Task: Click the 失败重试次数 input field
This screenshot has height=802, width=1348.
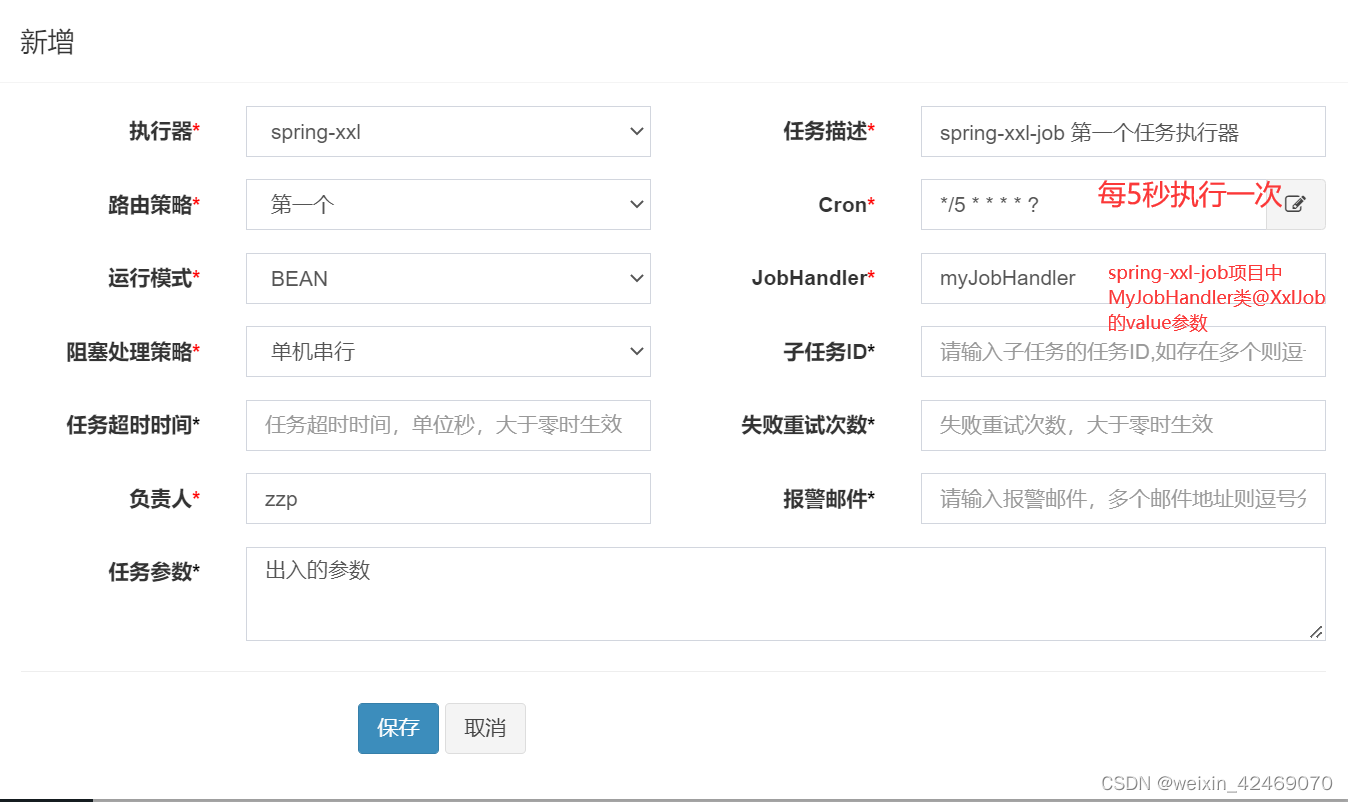Action: 1123,425
